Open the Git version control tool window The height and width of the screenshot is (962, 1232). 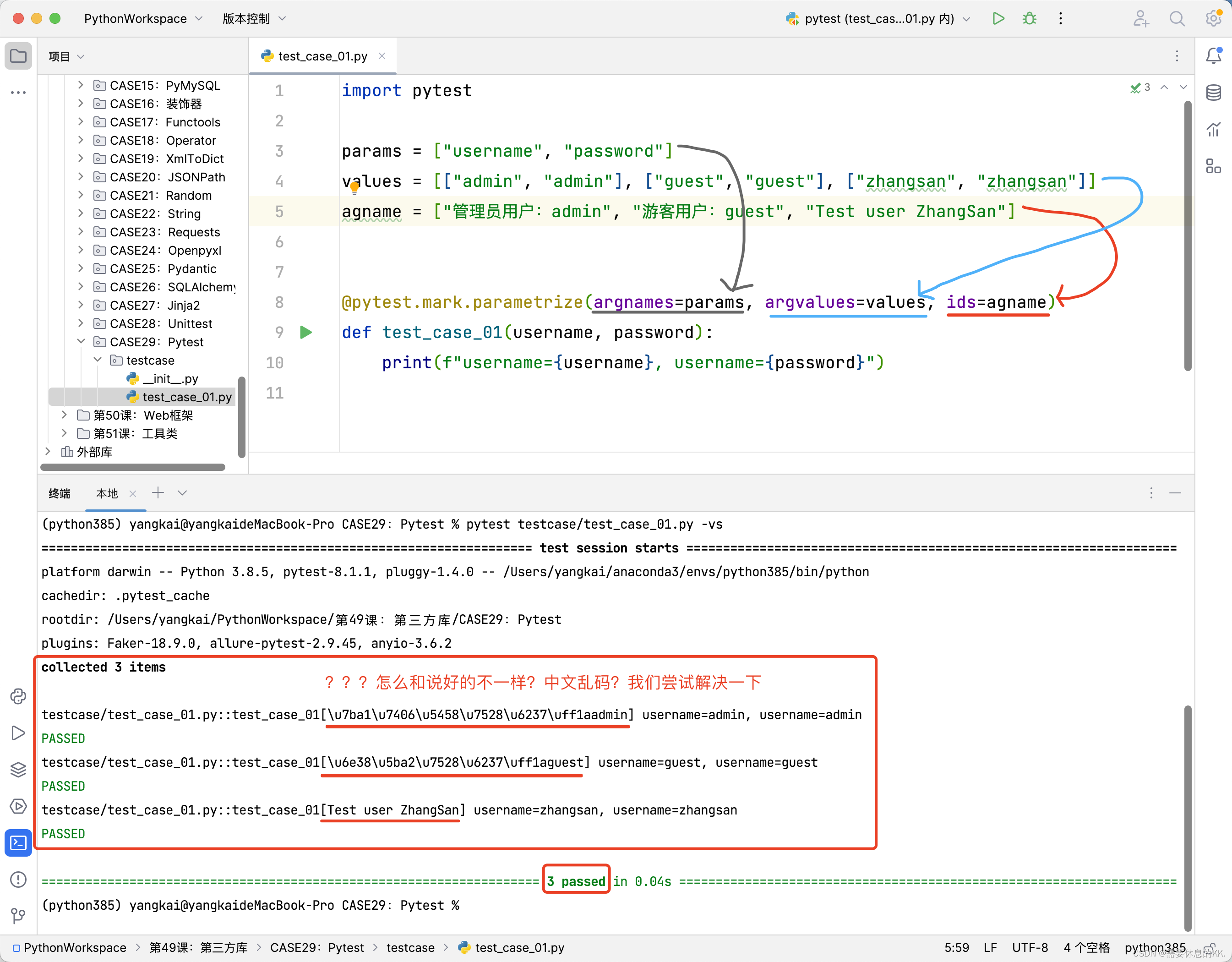18,915
